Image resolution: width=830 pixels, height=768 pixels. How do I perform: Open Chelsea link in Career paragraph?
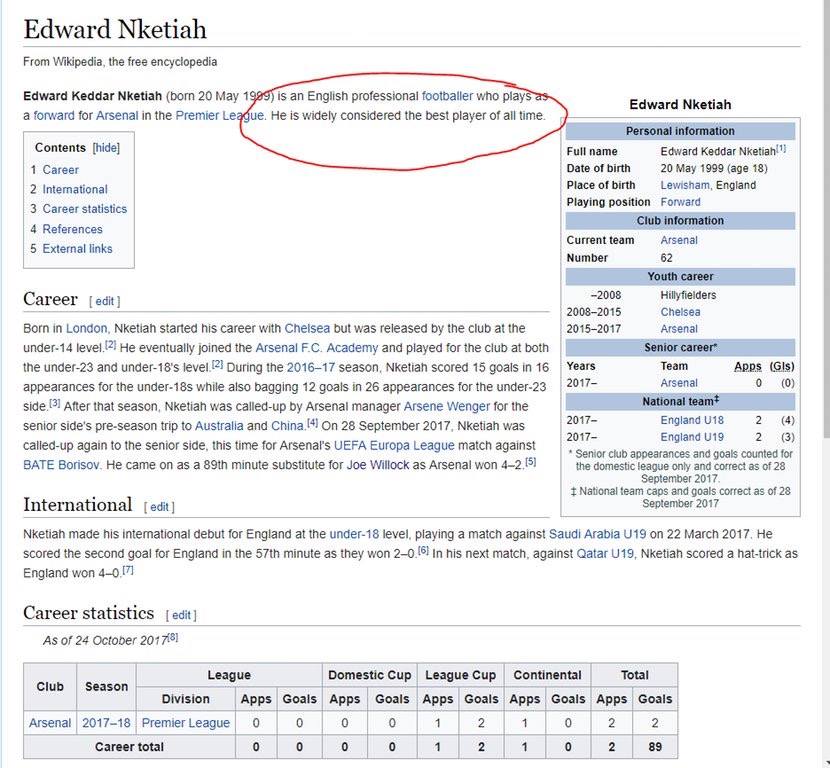coord(307,329)
